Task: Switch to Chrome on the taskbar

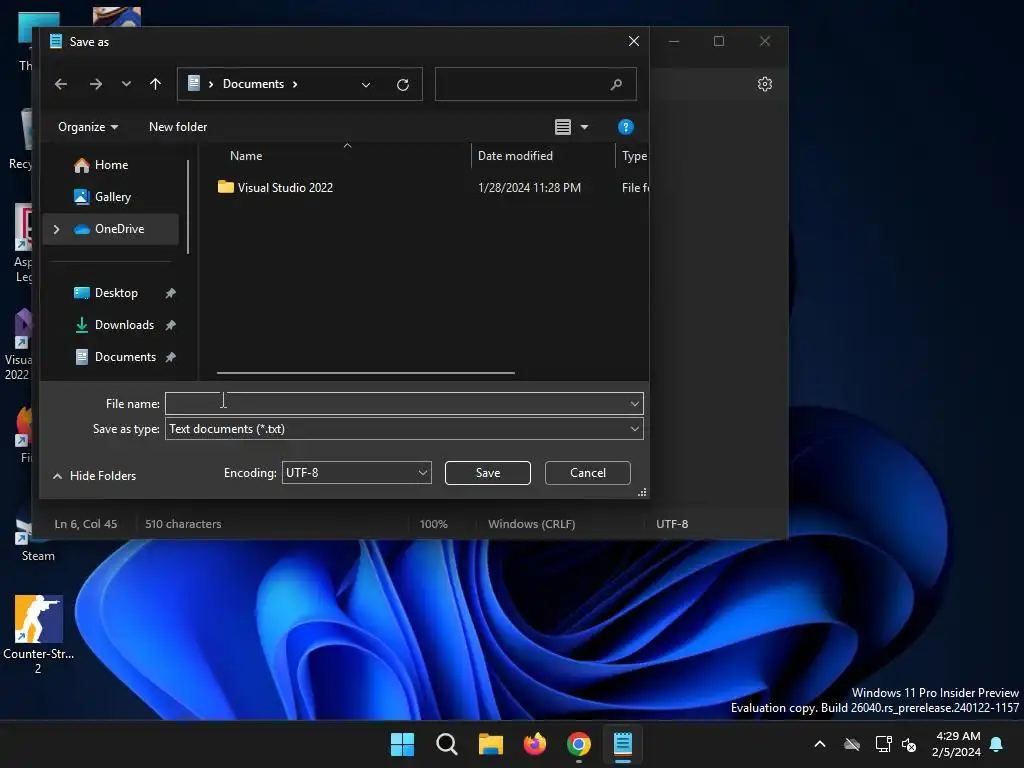Action: (x=579, y=744)
